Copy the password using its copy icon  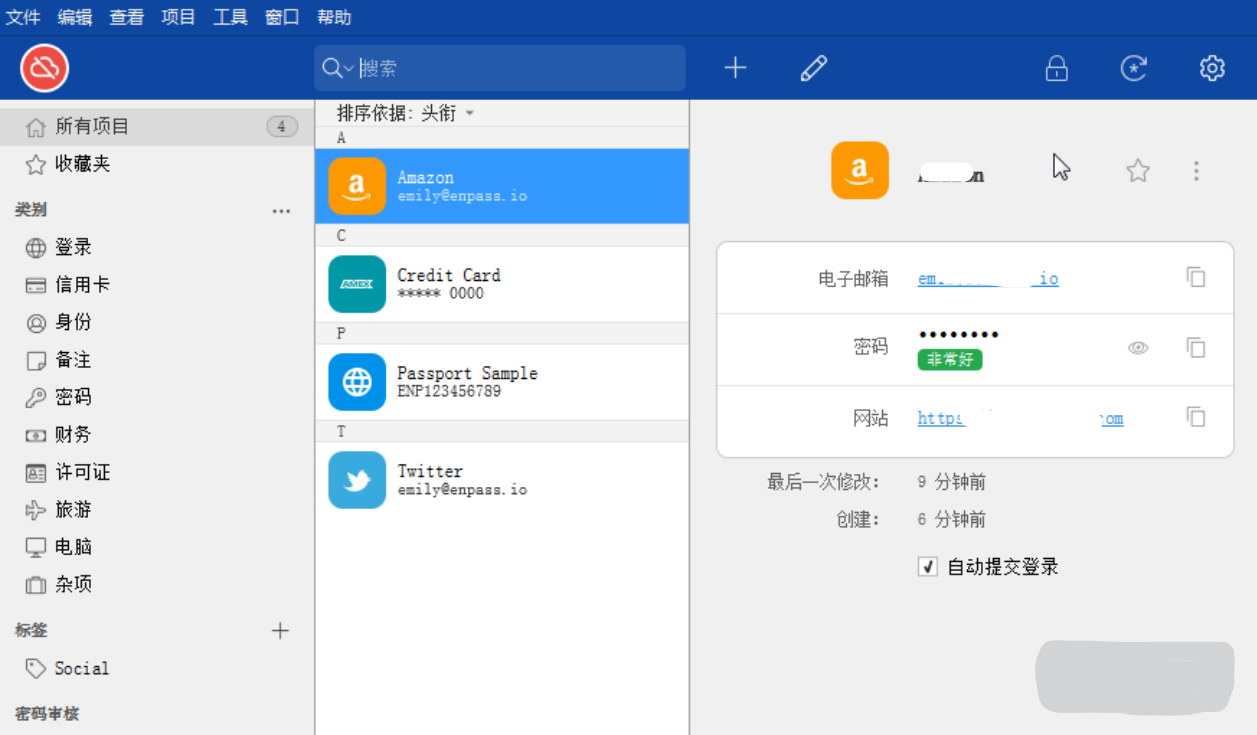pos(1196,347)
